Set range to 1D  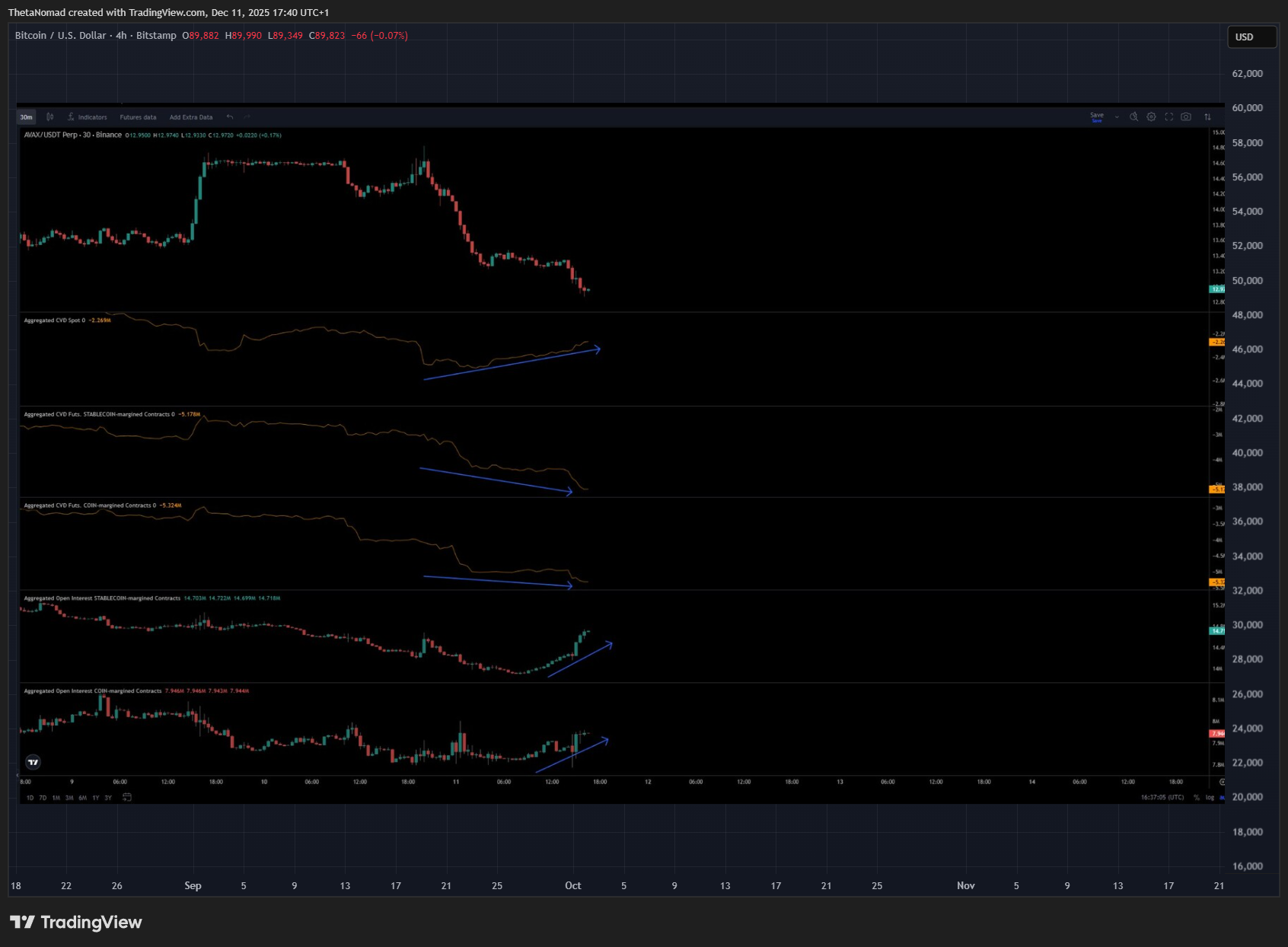tap(30, 798)
